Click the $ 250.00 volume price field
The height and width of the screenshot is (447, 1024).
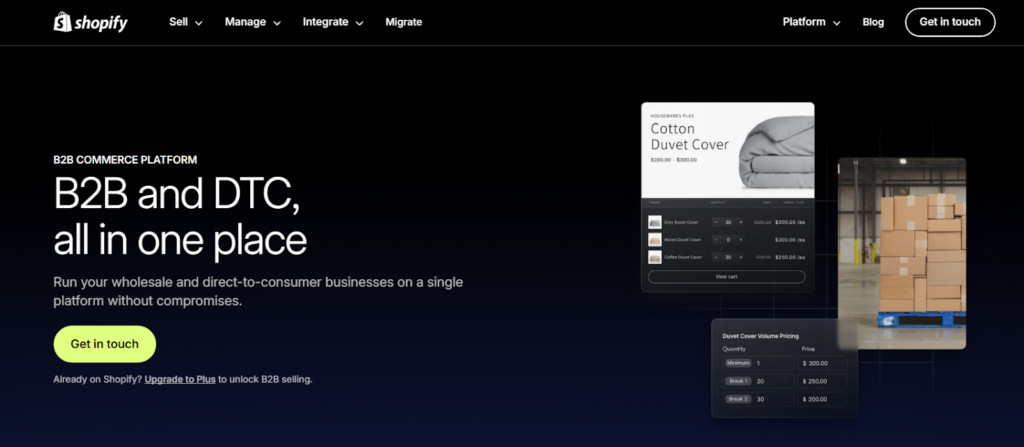(822, 381)
